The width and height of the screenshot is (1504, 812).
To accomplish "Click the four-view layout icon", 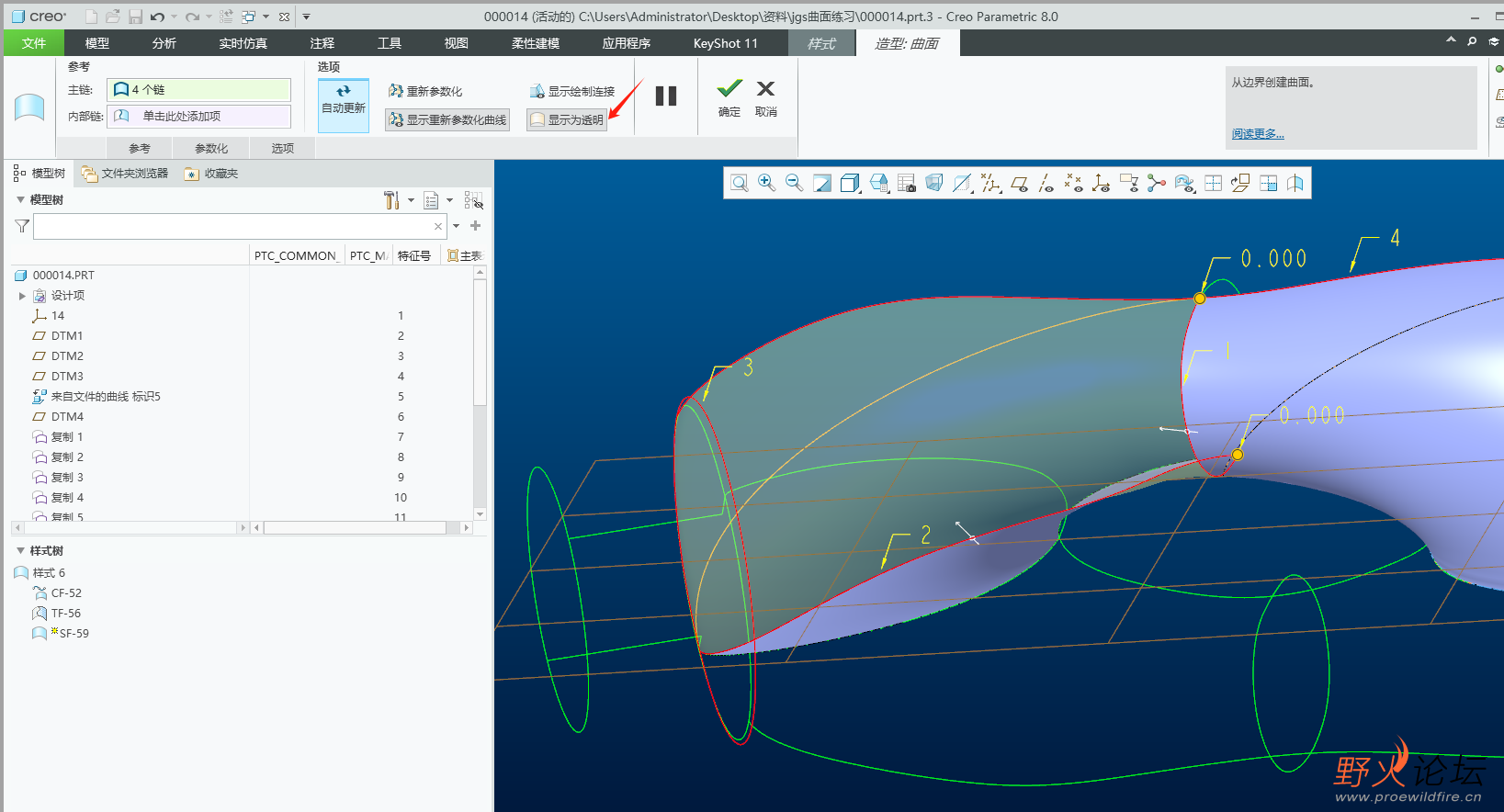I will click(1213, 183).
